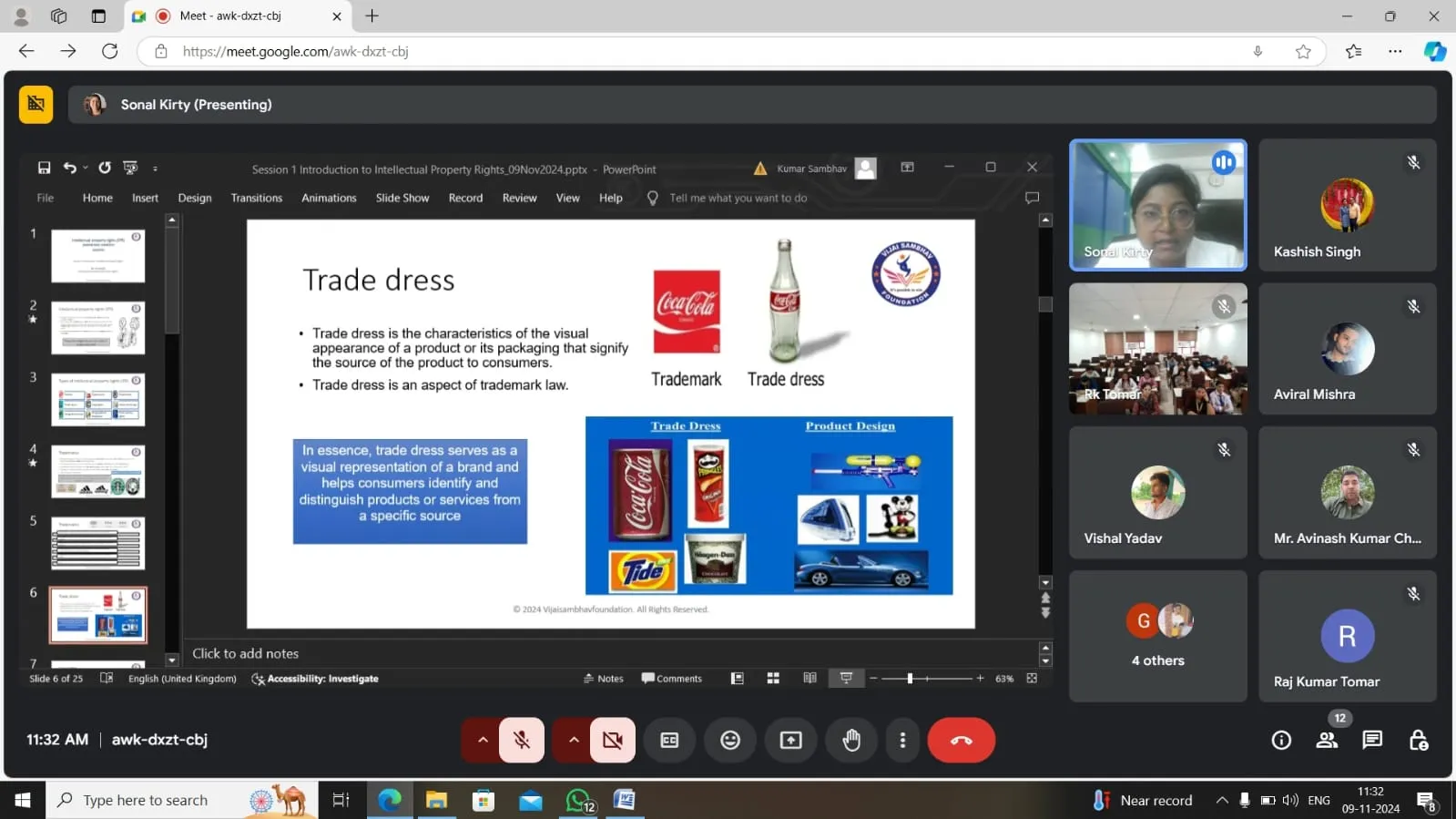Open WhatsApp from the taskbar

[x=579, y=800]
